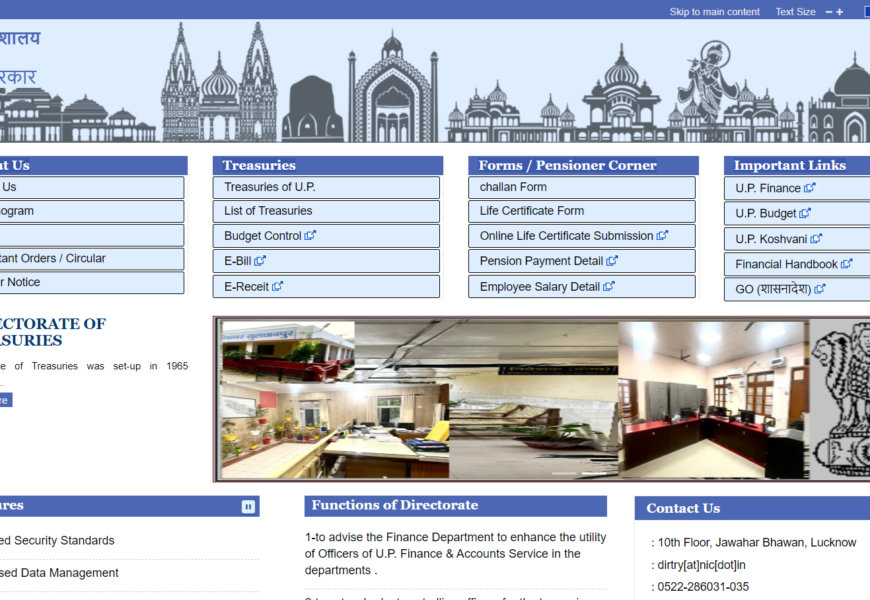Image resolution: width=870 pixels, height=600 pixels.
Task: Open the challan Form link
Action: 513,187
